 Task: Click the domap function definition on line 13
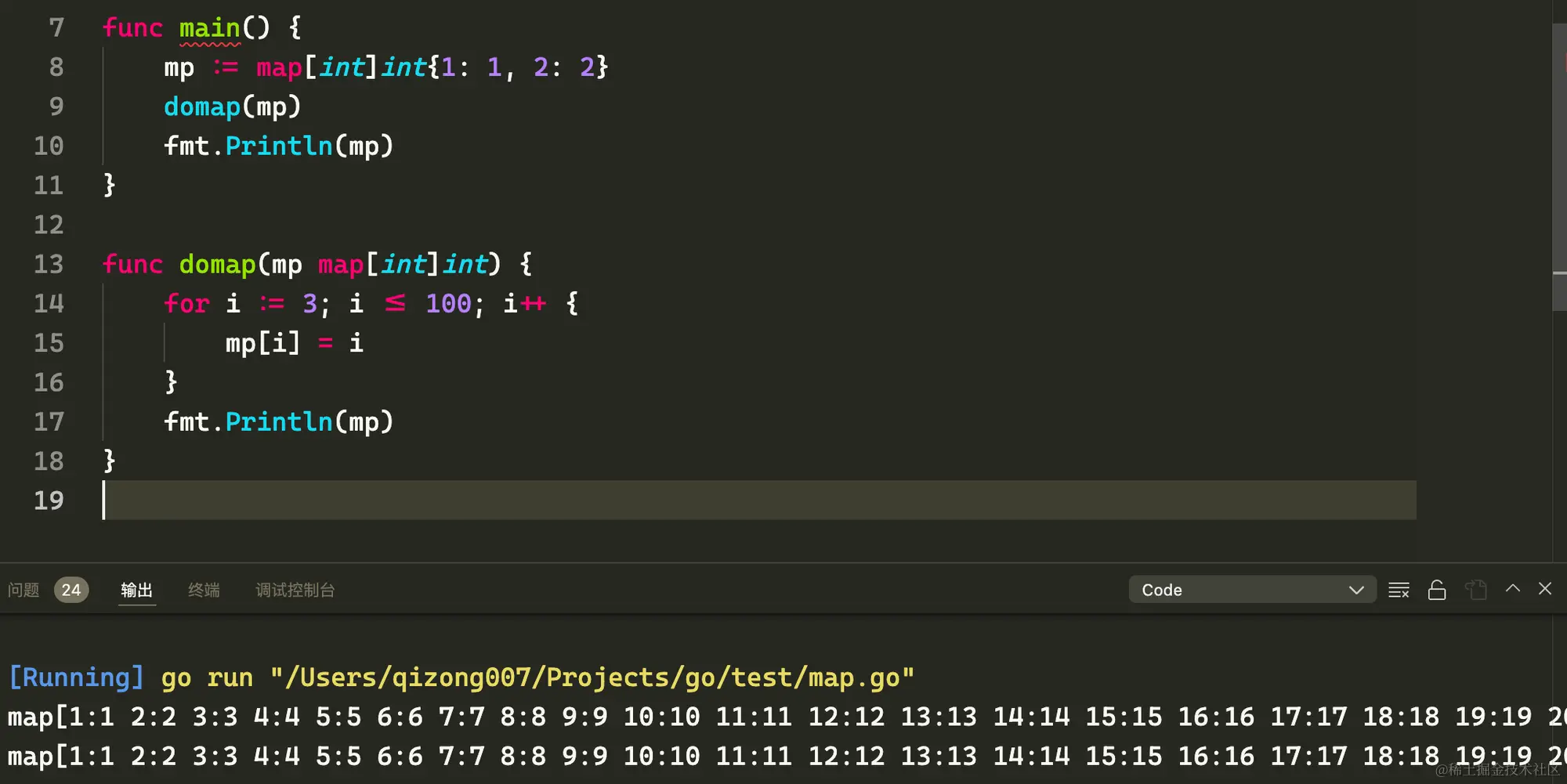pyautogui.click(x=217, y=265)
